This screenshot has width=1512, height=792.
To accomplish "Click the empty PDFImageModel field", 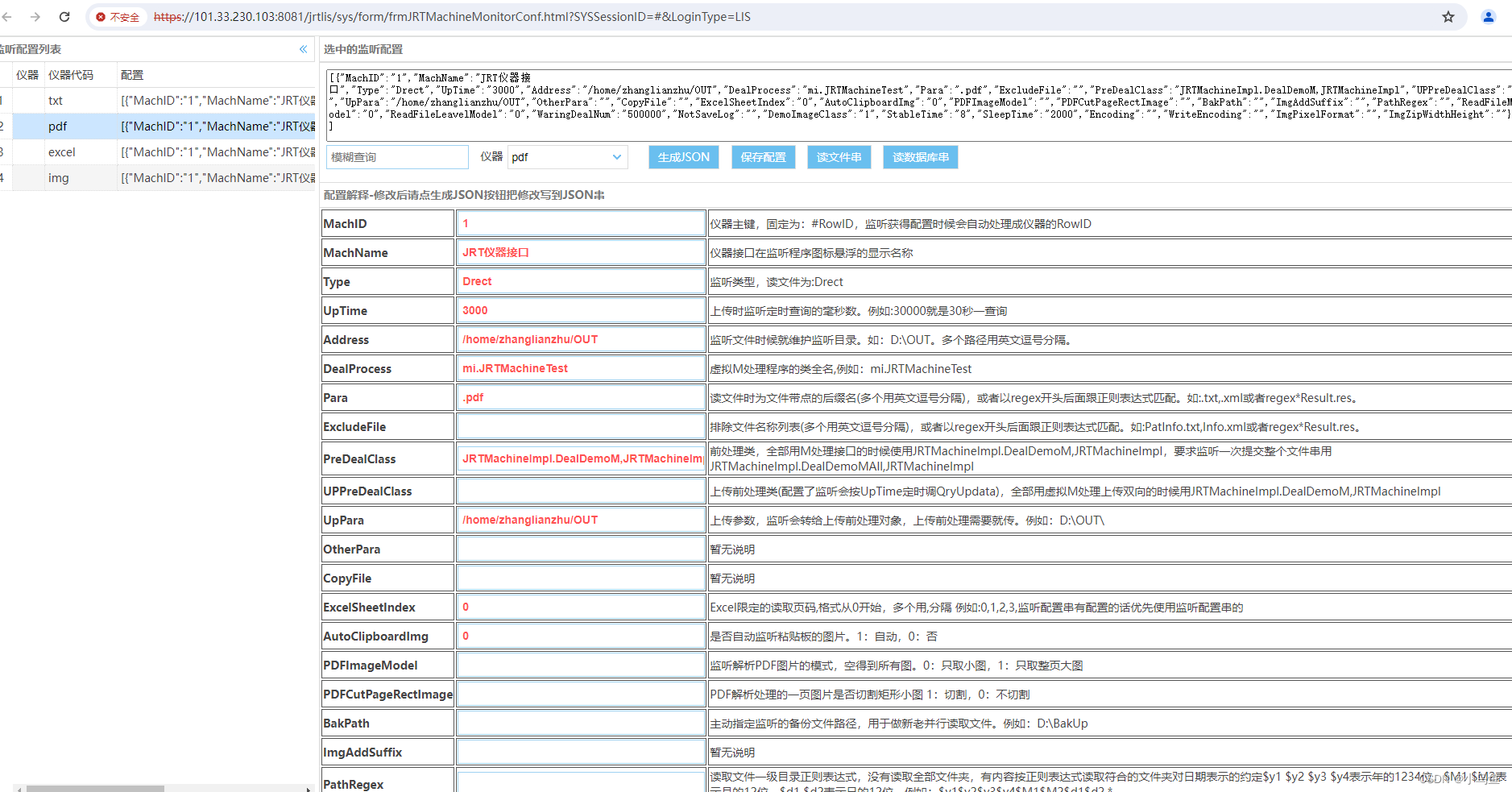I will pyautogui.click(x=581, y=665).
